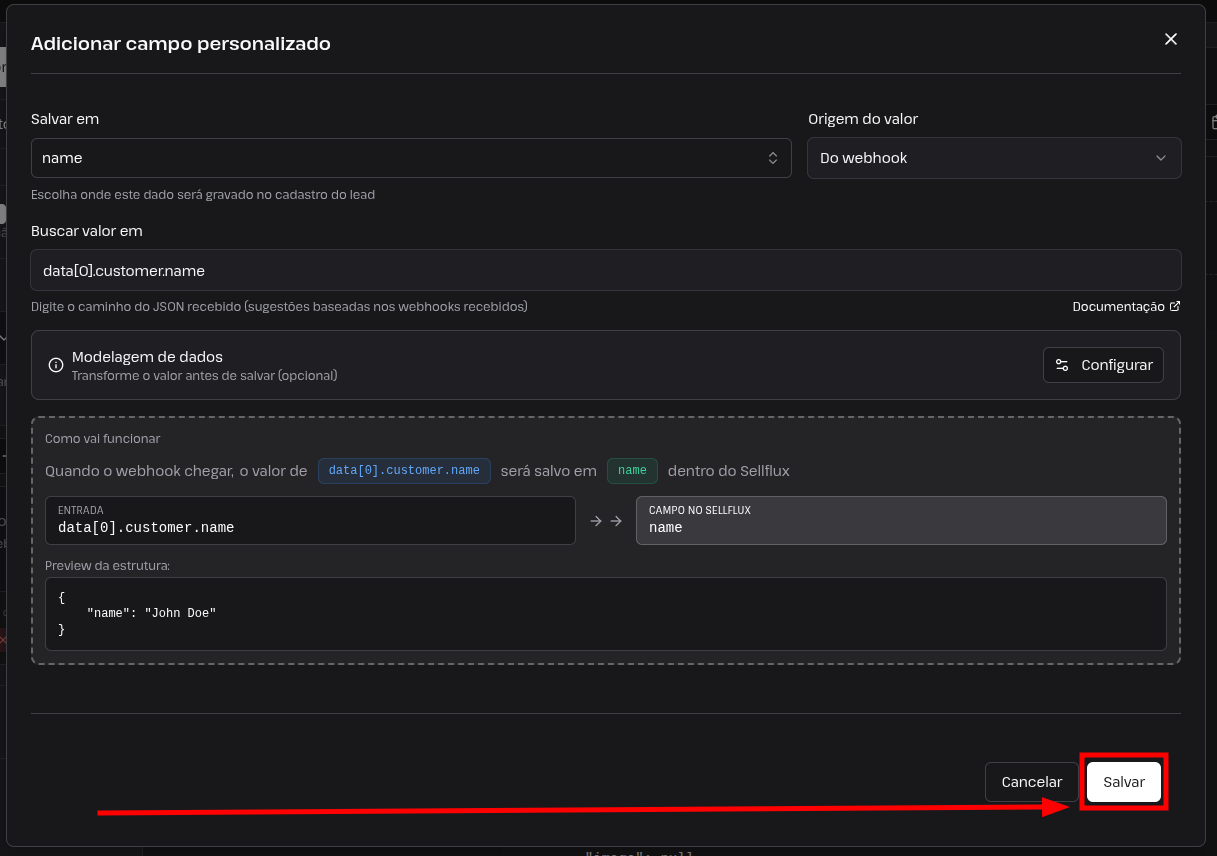Close the Adicionar campo personalizado dialog
The width and height of the screenshot is (1217, 856).
tap(1171, 39)
